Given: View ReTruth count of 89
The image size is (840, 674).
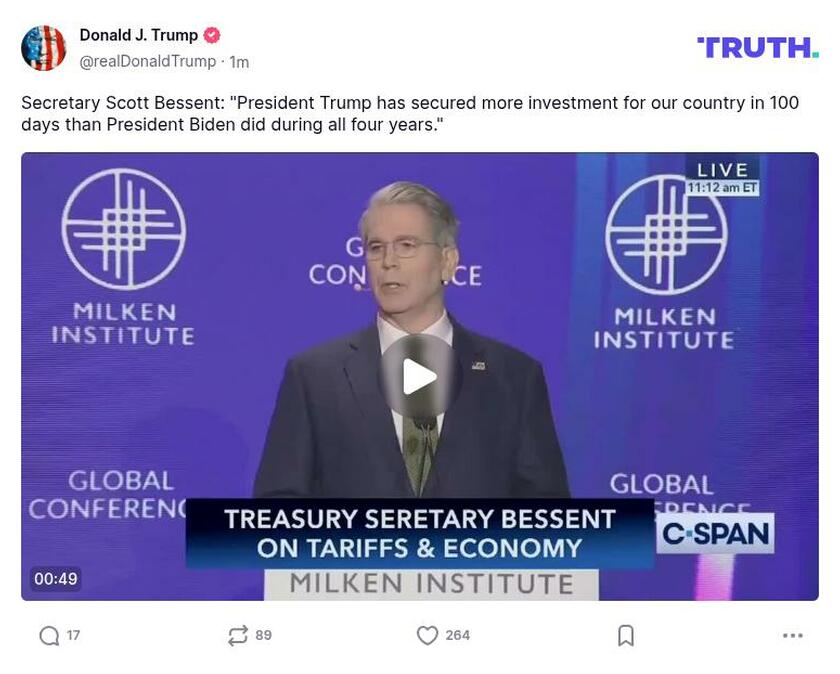Looking at the screenshot, I should [263, 634].
